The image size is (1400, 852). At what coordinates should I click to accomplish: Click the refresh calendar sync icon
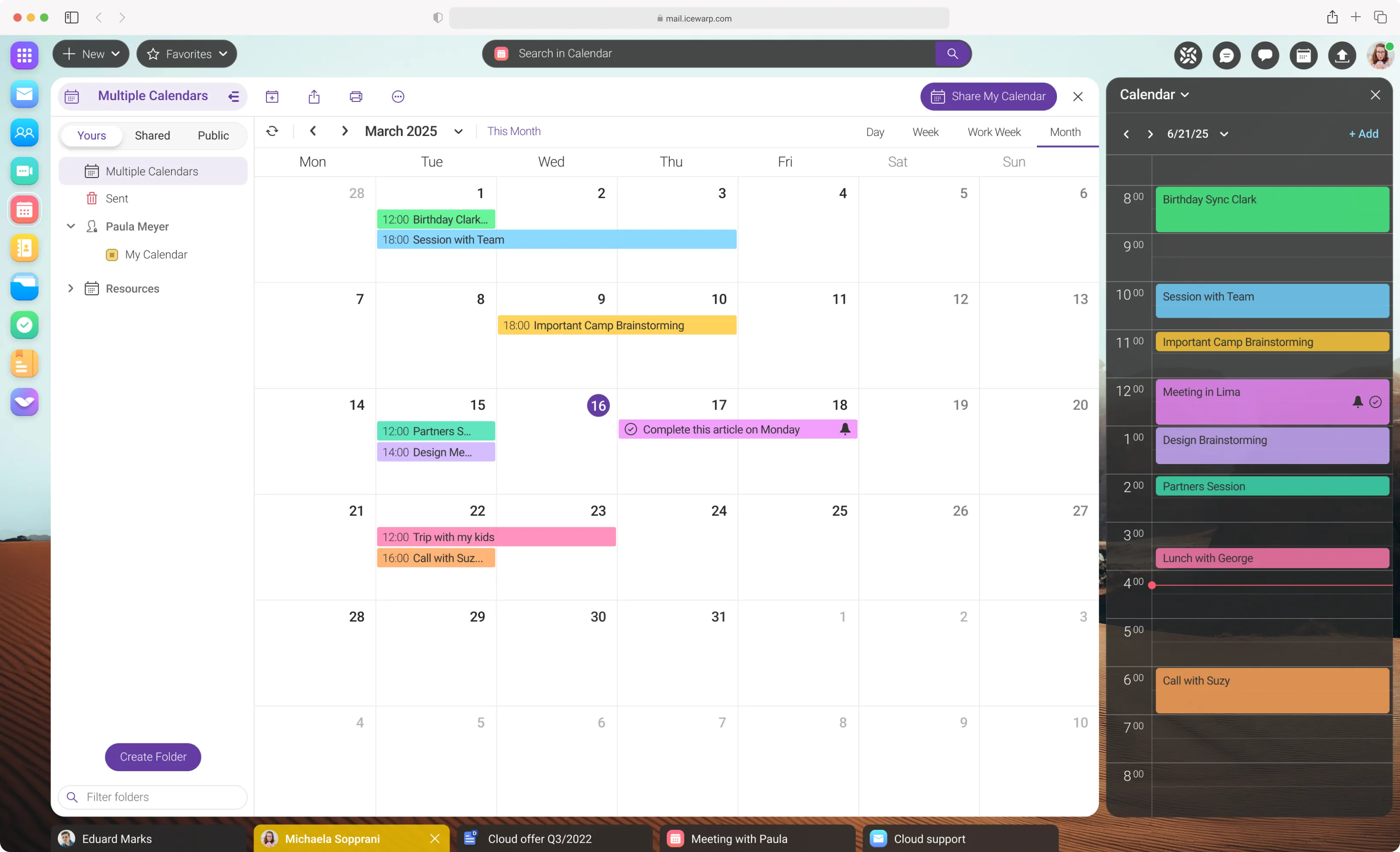tap(272, 131)
